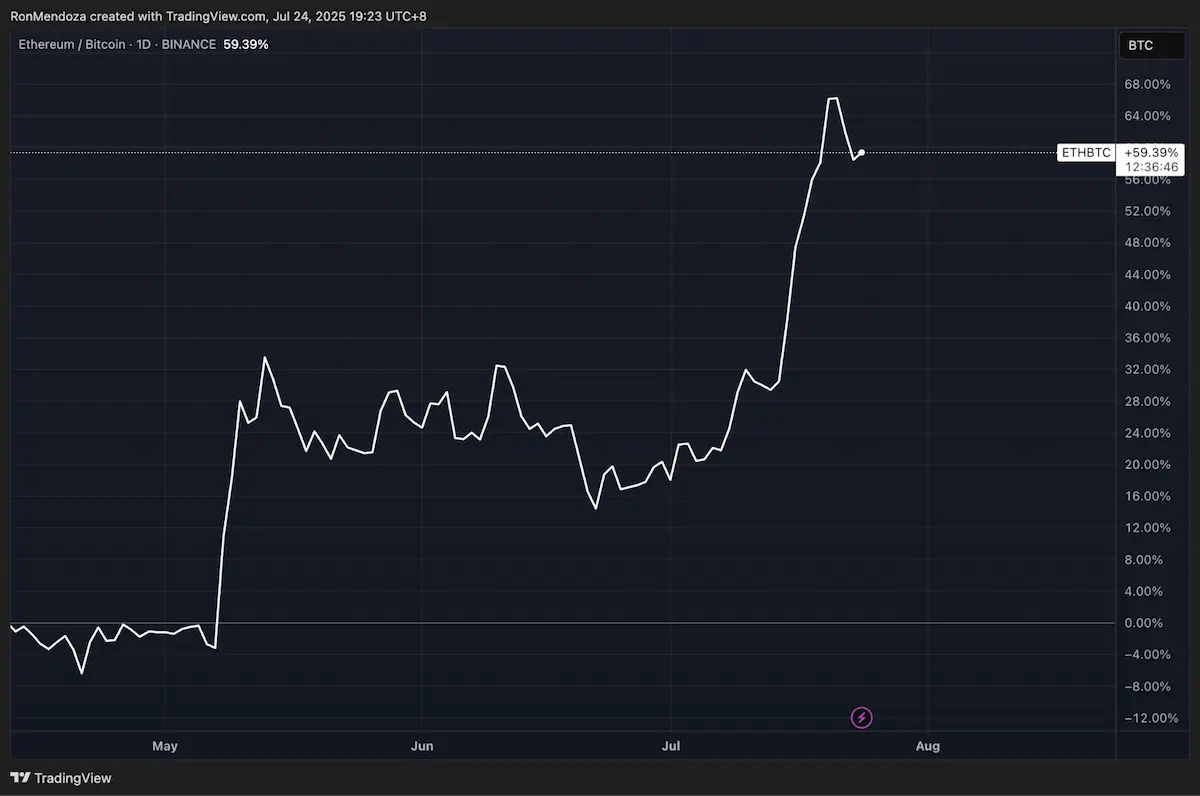1200x796 pixels.
Task: Select the Jul label on the time axis
Action: pyautogui.click(x=671, y=746)
